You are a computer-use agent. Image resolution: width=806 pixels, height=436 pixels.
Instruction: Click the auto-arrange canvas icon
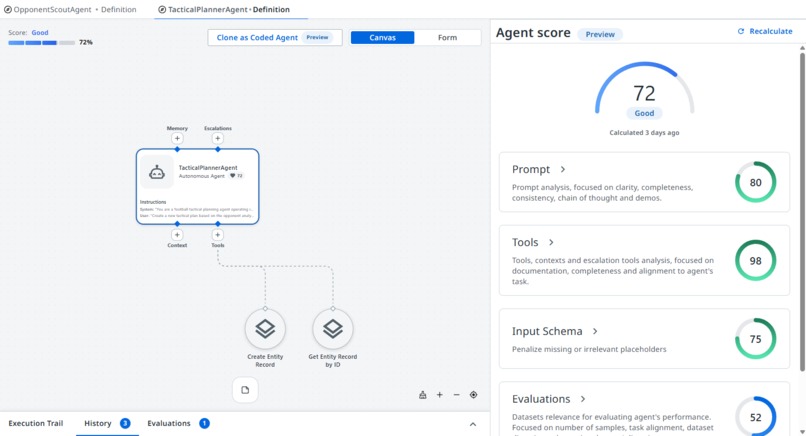[x=423, y=395]
